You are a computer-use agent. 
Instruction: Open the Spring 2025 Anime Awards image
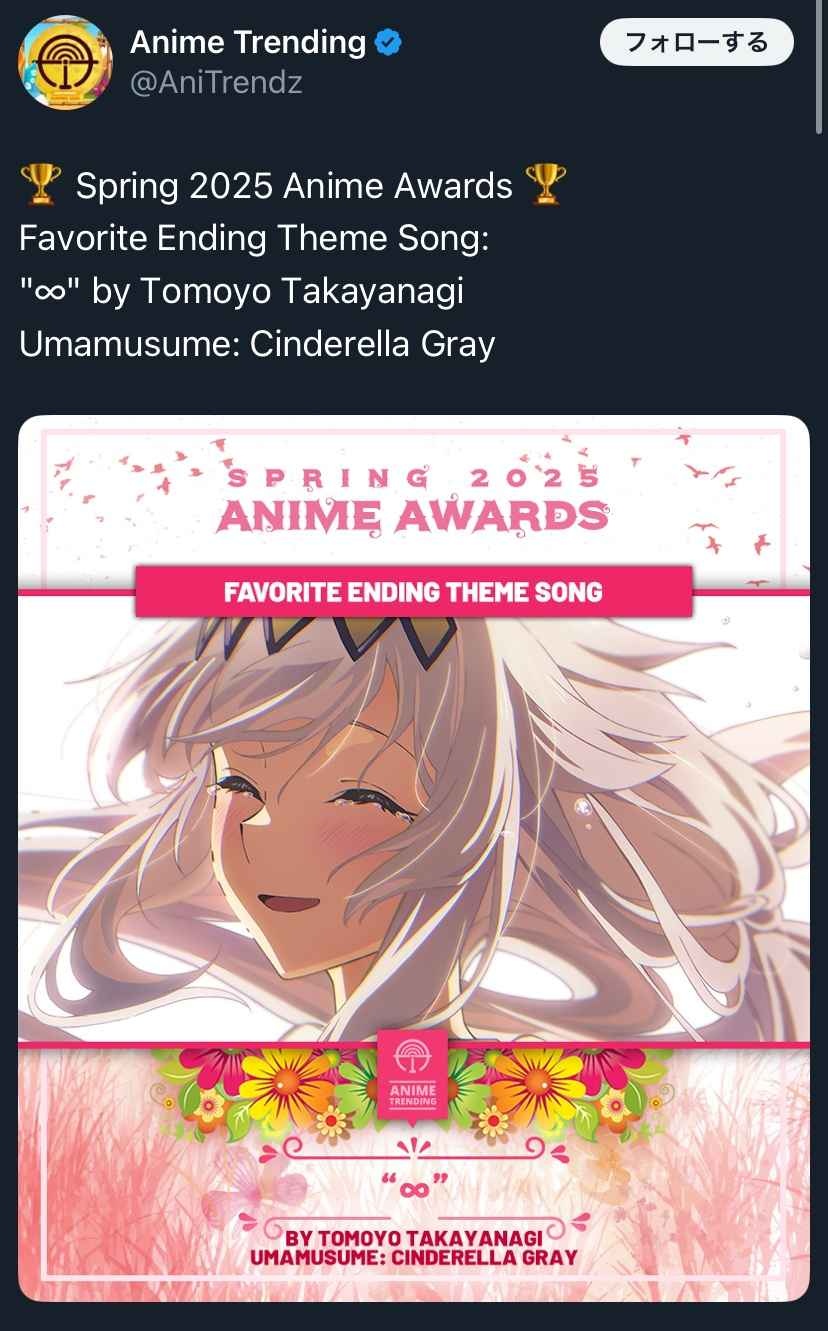pyautogui.click(x=414, y=858)
